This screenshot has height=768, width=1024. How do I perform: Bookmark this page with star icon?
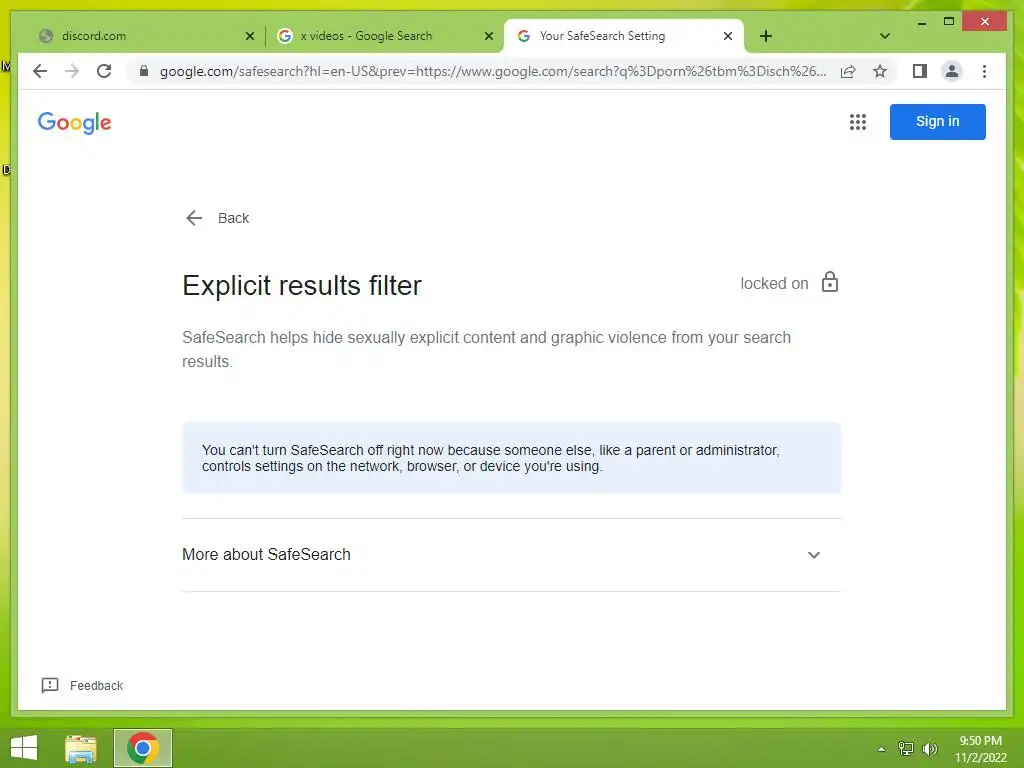tap(880, 71)
